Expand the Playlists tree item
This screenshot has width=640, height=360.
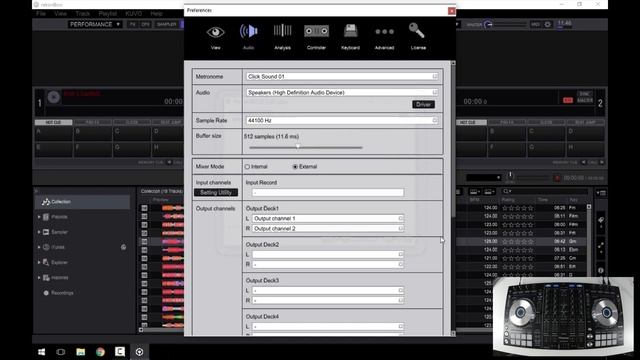39,217
